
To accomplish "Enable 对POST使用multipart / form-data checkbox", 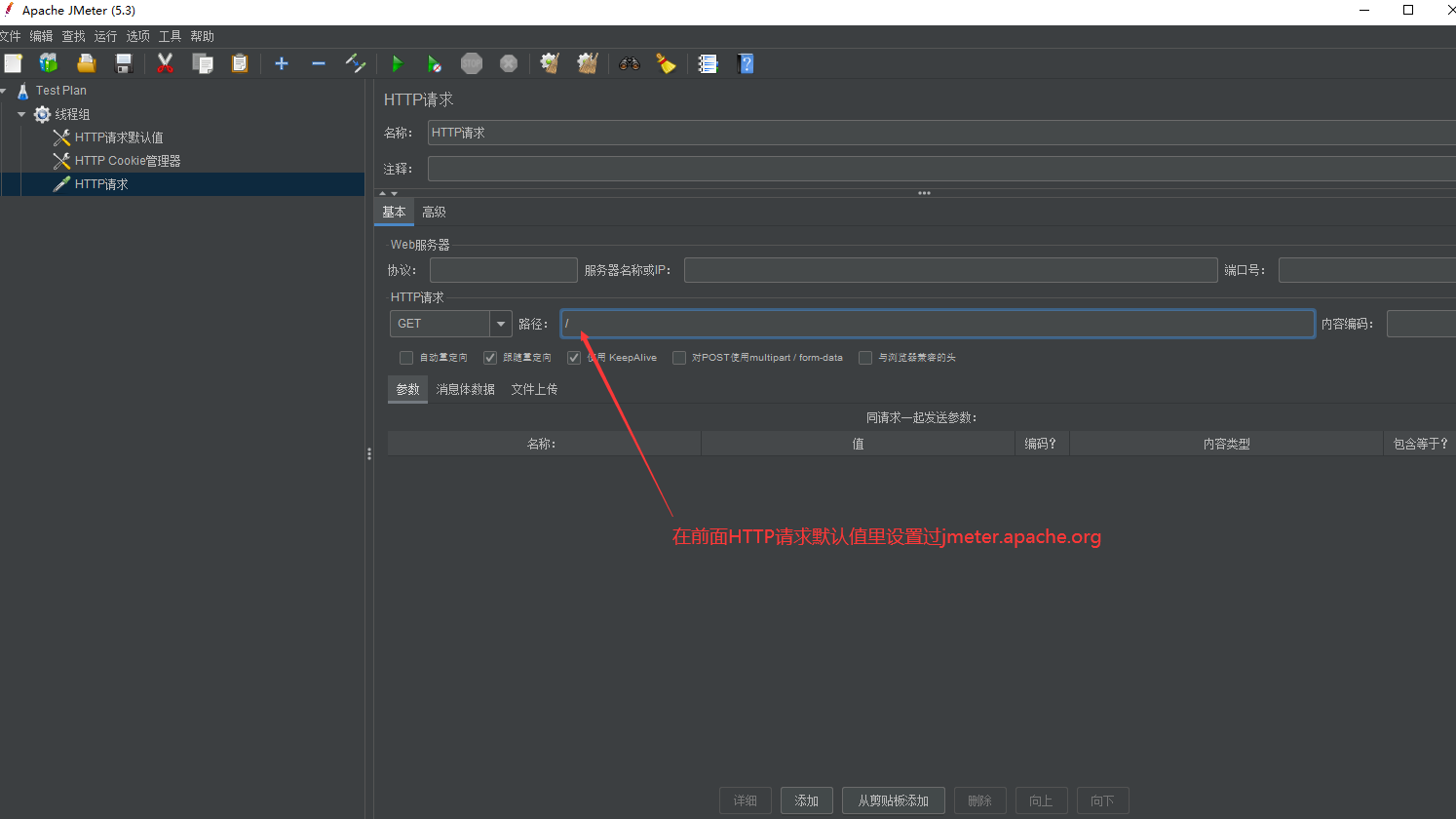I will pos(679,358).
